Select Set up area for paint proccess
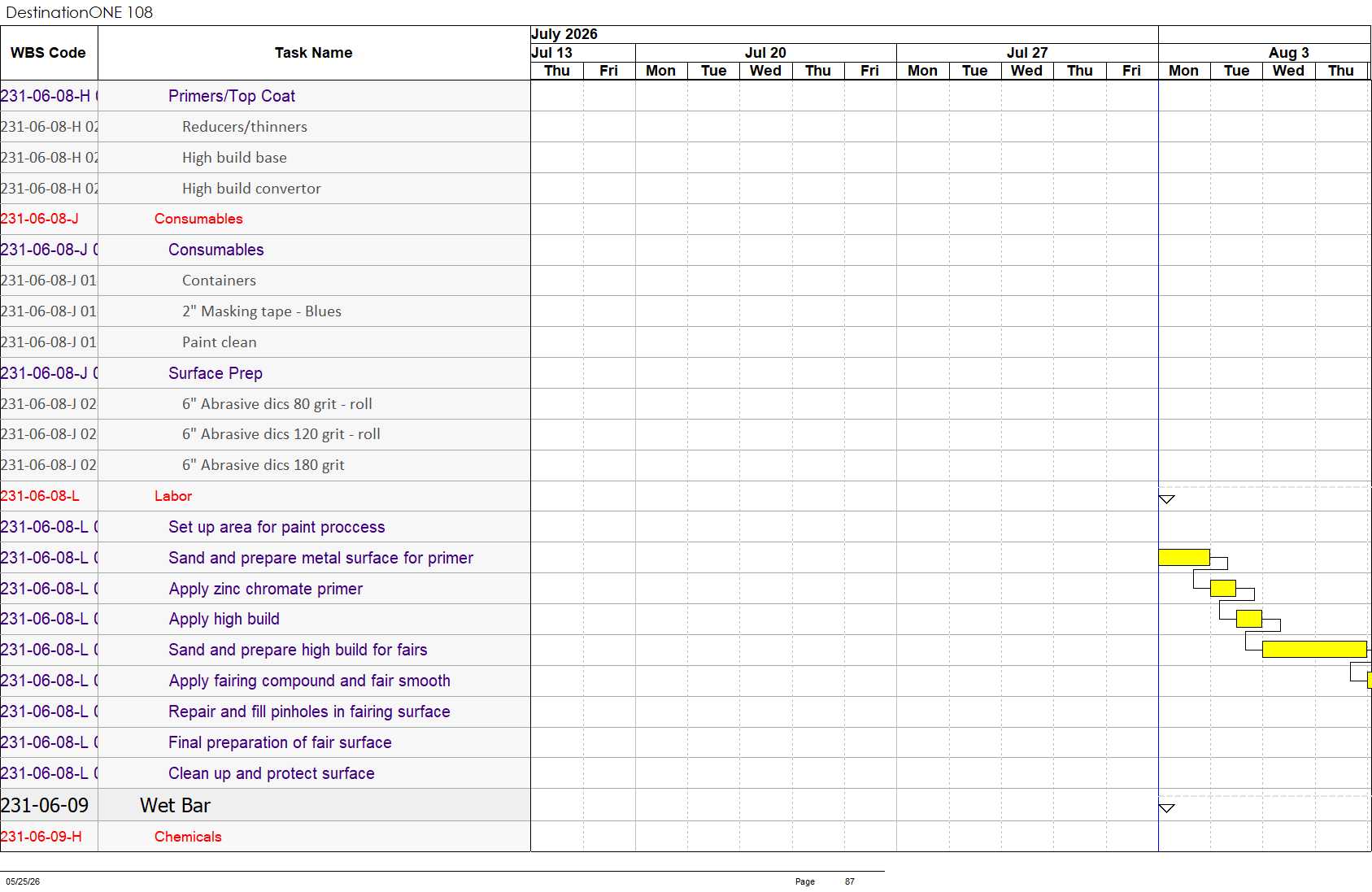The image size is (1372, 892). [265, 527]
